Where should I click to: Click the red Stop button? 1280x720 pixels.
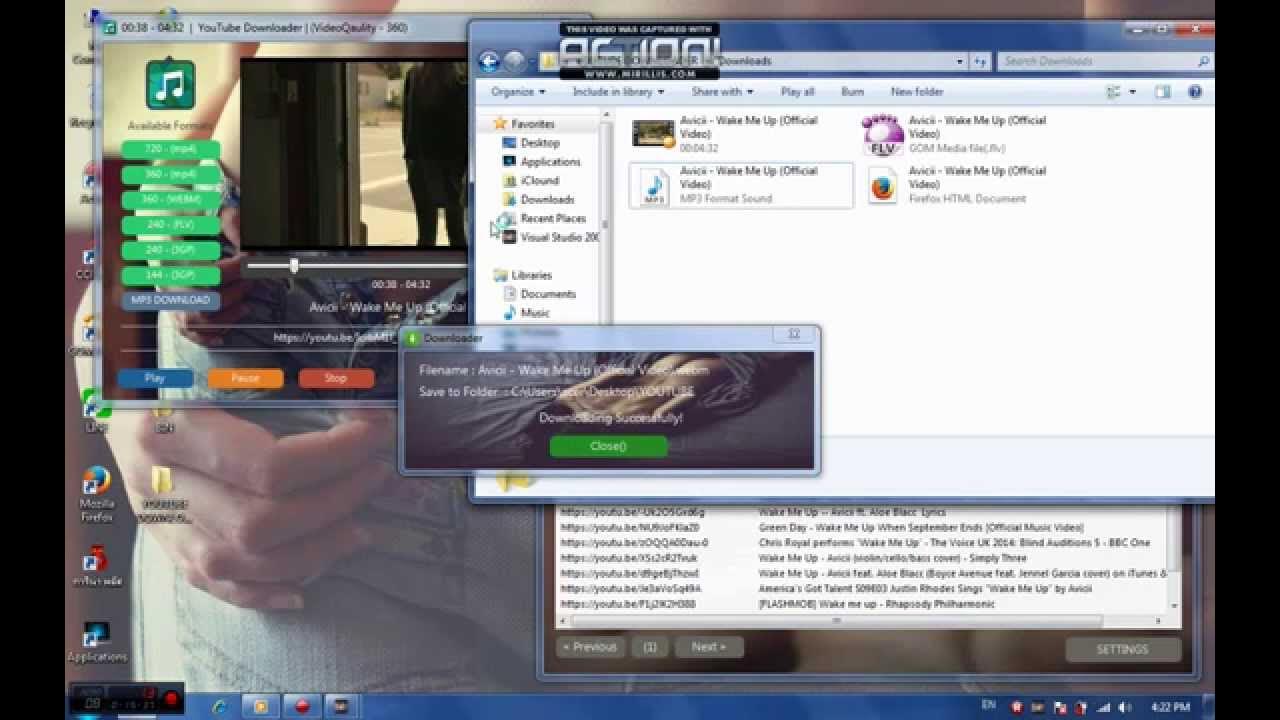point(336,378)
